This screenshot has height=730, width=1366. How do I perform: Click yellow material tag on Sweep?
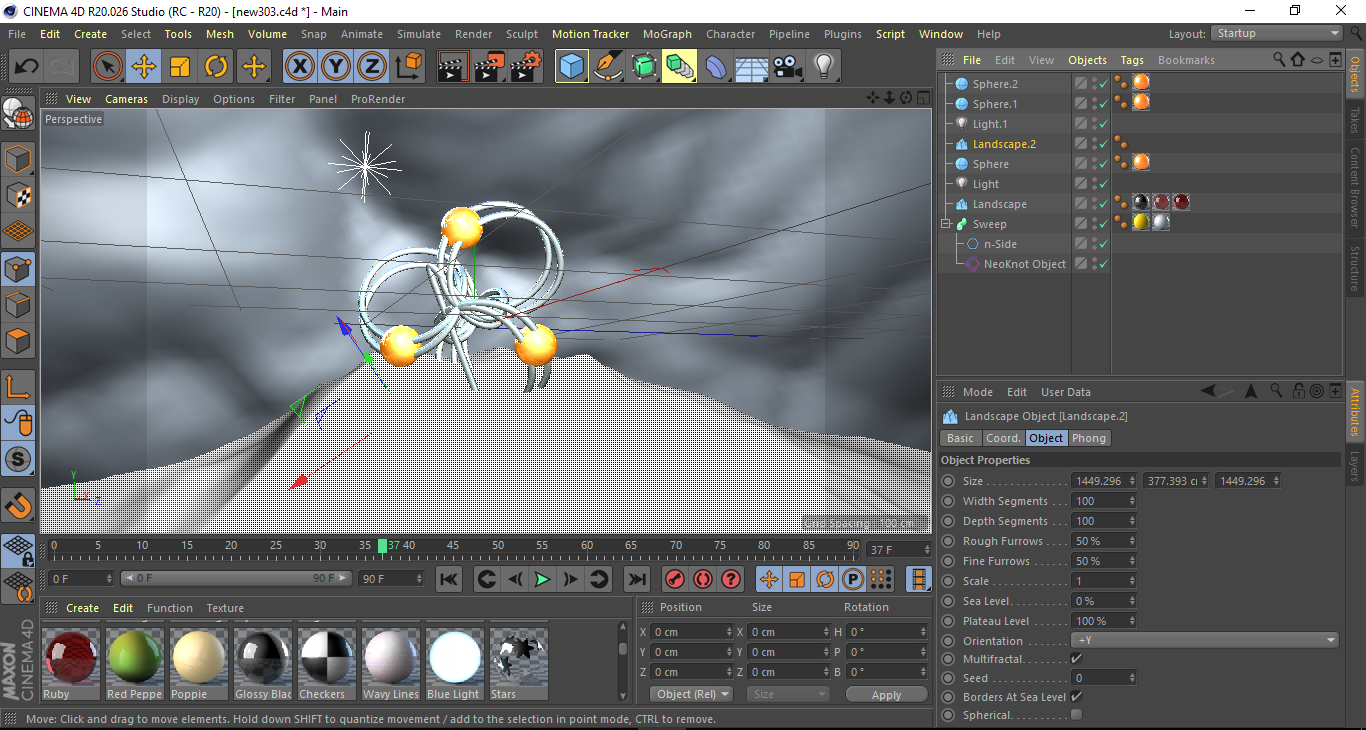1140,222
